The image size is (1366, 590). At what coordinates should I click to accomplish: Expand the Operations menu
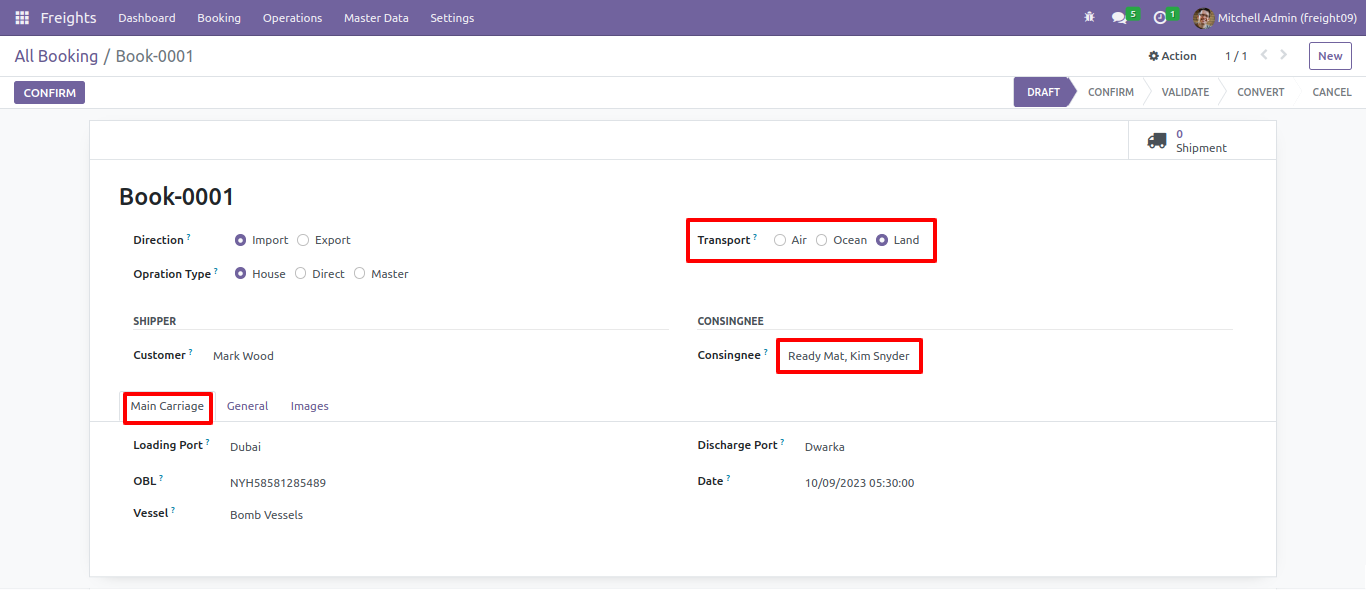[292, 18]
